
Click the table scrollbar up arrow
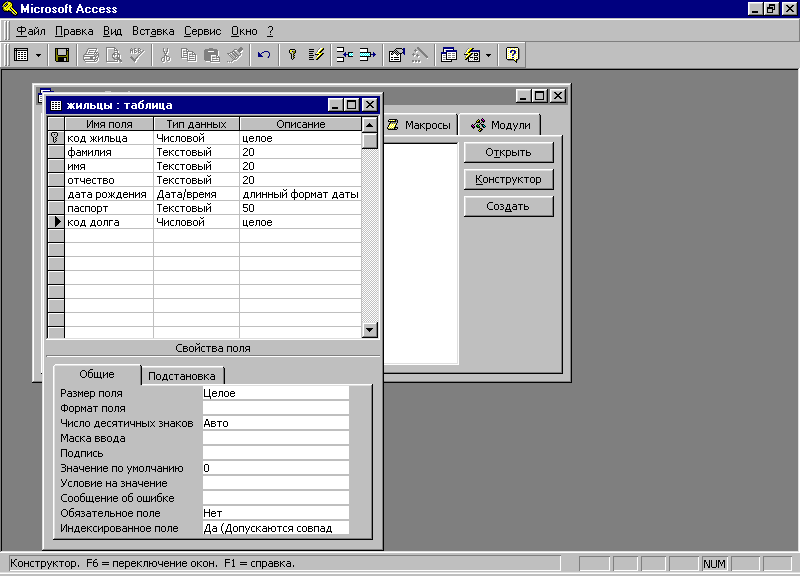click(369, 124)
